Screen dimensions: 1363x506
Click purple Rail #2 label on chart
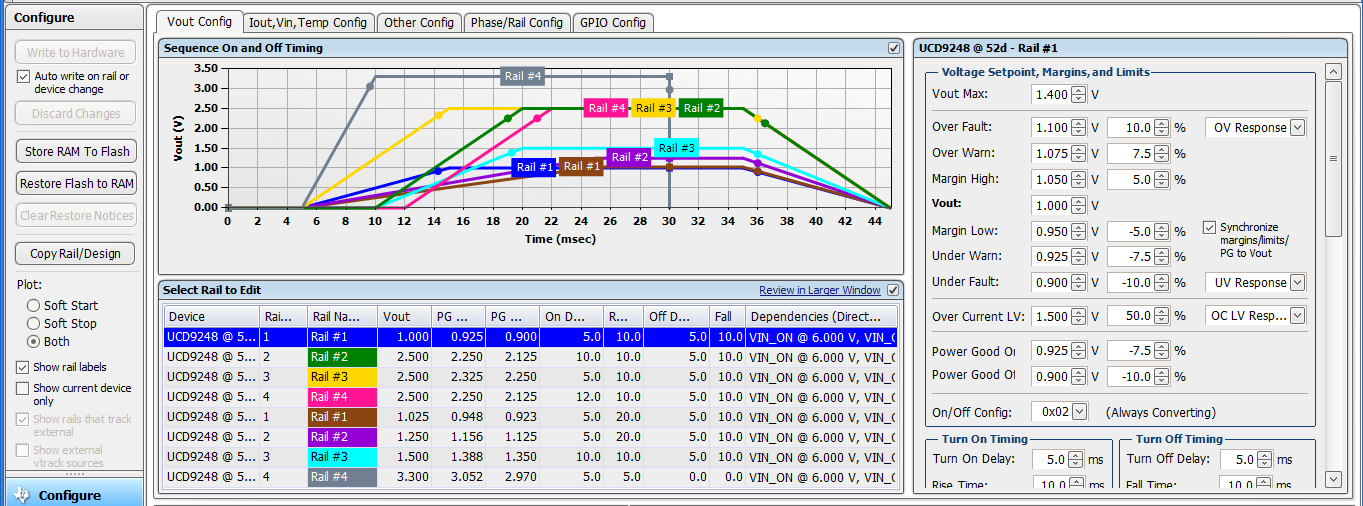pos(629,157)
